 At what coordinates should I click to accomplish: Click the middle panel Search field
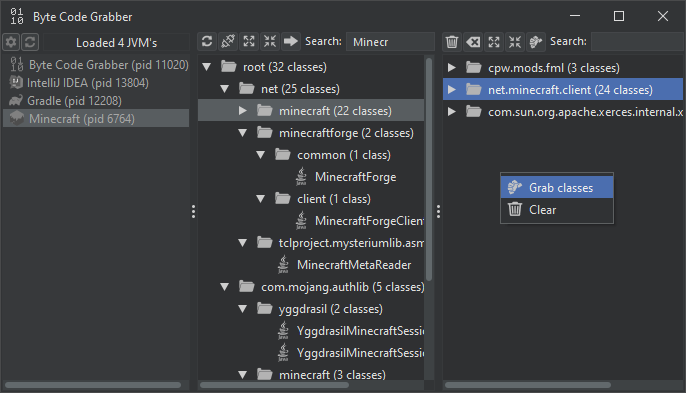390,42
